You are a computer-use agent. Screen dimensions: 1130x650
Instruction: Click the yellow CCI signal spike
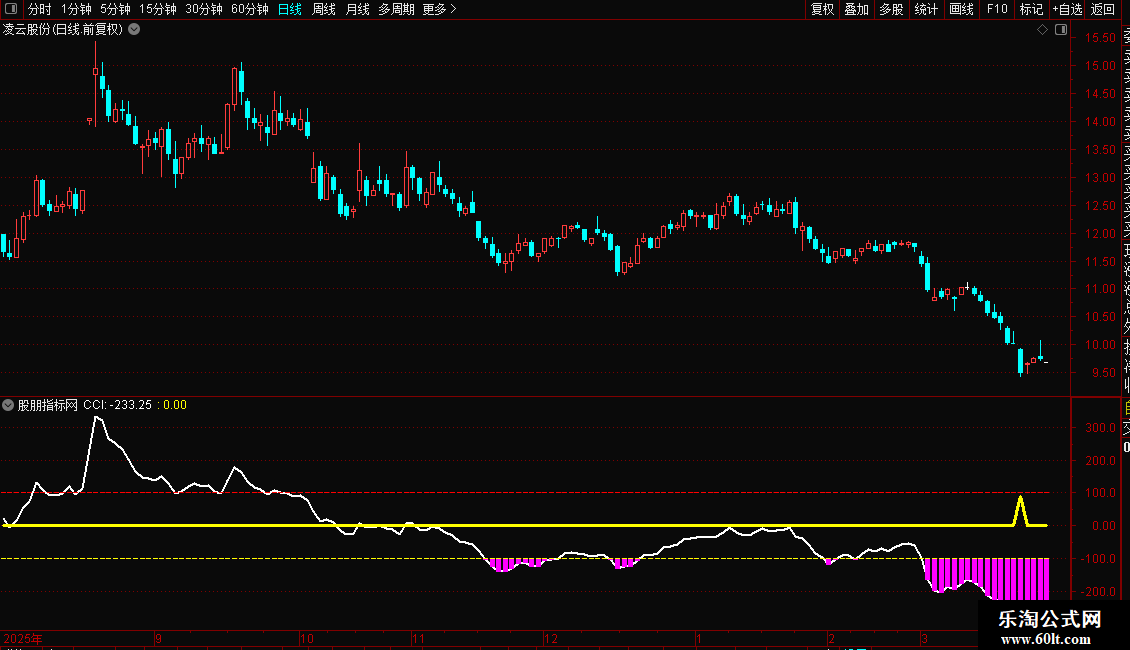pyautogui.click(x=1020, y=511)
